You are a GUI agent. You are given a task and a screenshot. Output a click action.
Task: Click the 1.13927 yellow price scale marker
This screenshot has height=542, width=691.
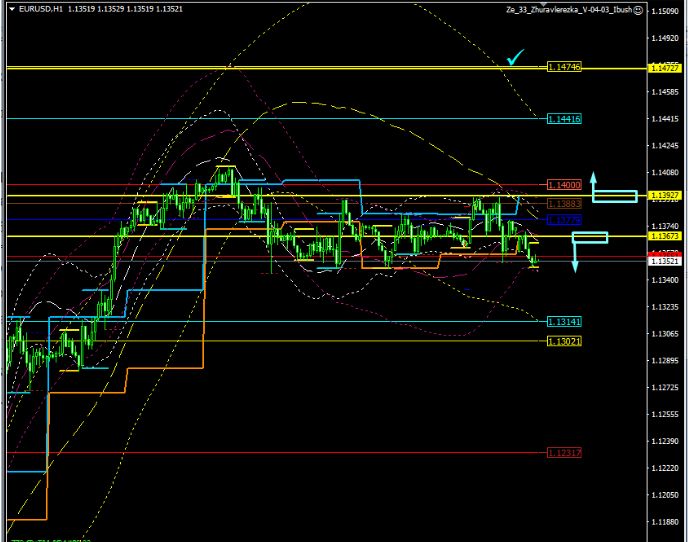click(x=665, y=195)
